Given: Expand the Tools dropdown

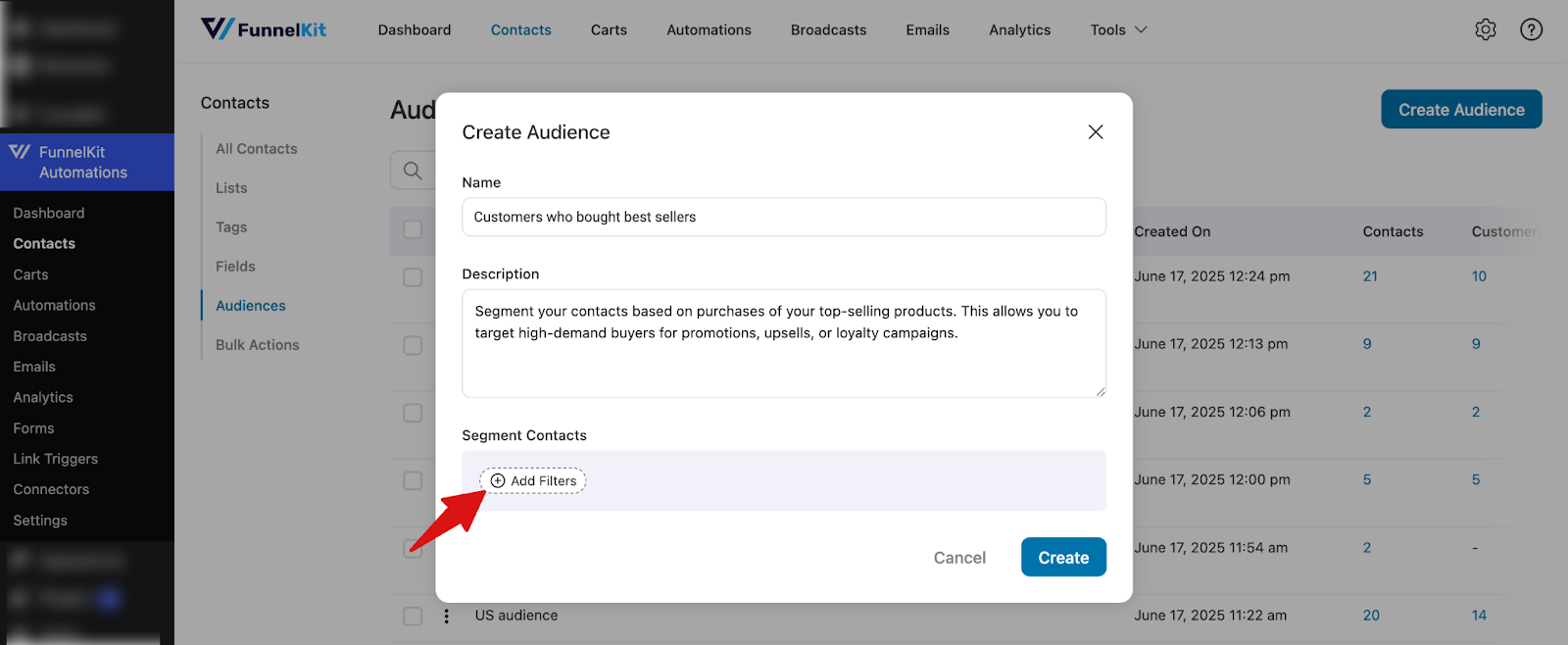Looking at the screenshot, I should coord(1118,29).
